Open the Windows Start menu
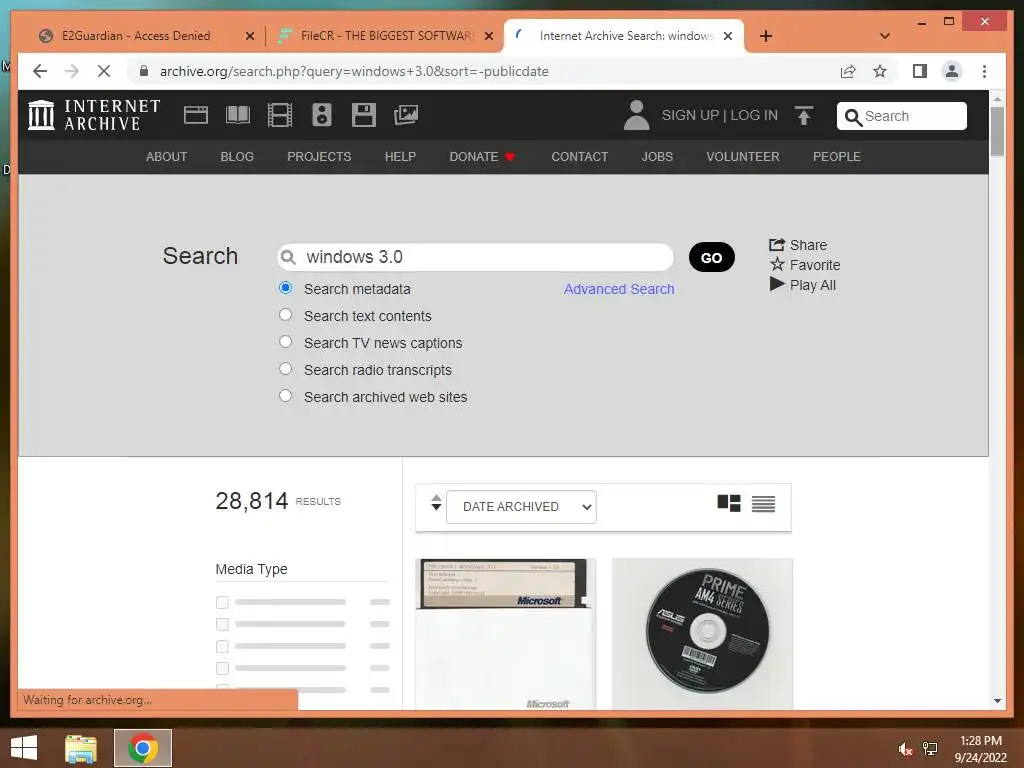The height and width of the screenshot is (768, 1024). (x=24, y=748)
